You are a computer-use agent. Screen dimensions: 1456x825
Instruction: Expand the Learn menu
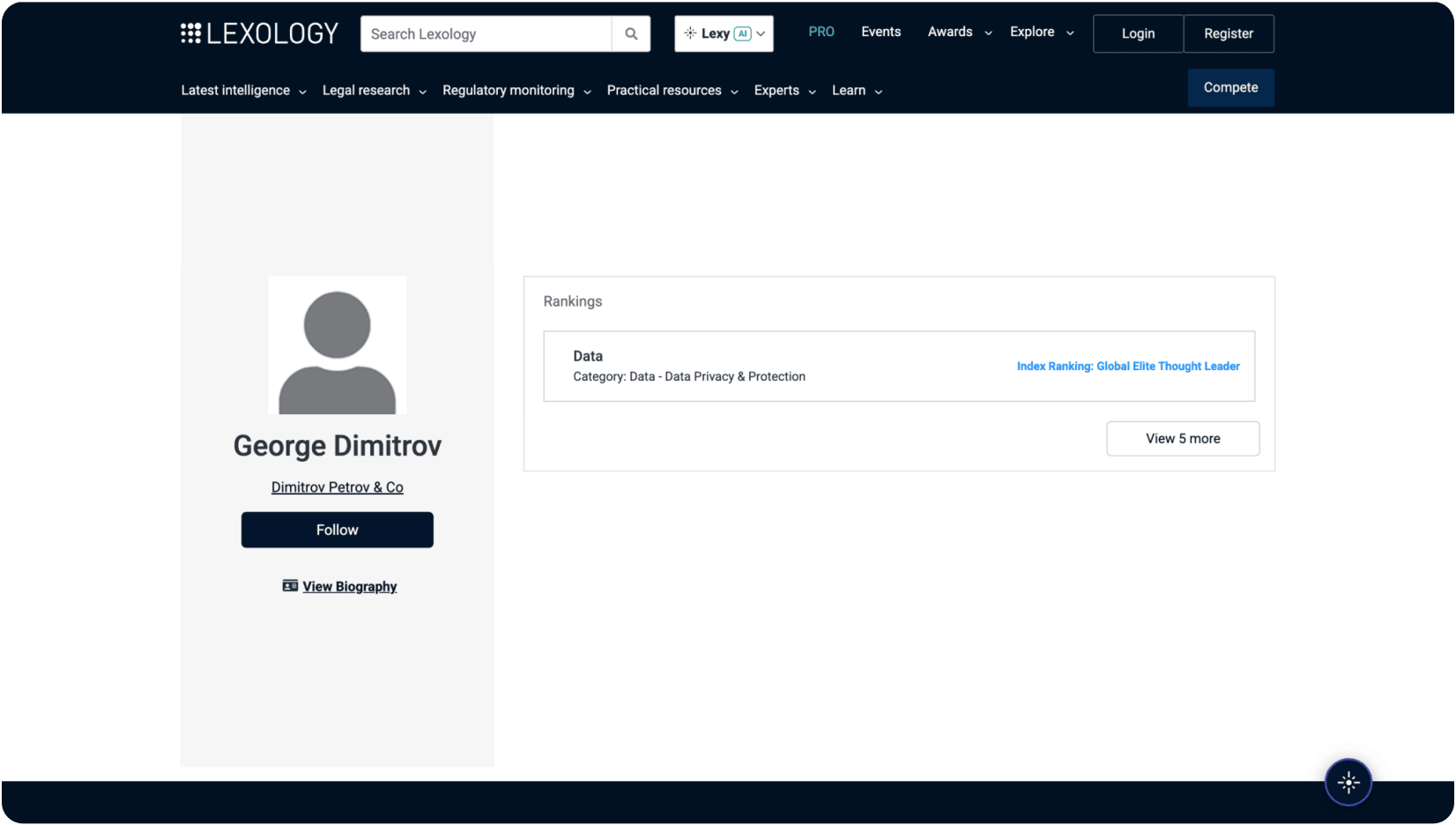(858, 91)
